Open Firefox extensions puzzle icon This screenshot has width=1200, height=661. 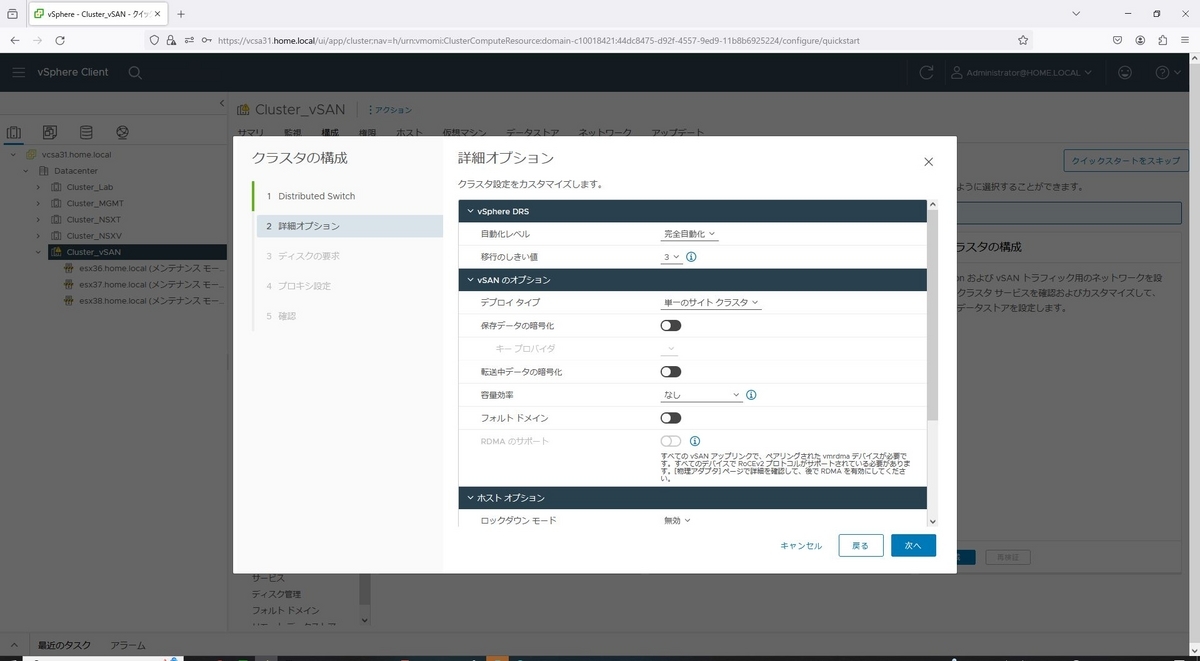click(x=1163, y=40)
